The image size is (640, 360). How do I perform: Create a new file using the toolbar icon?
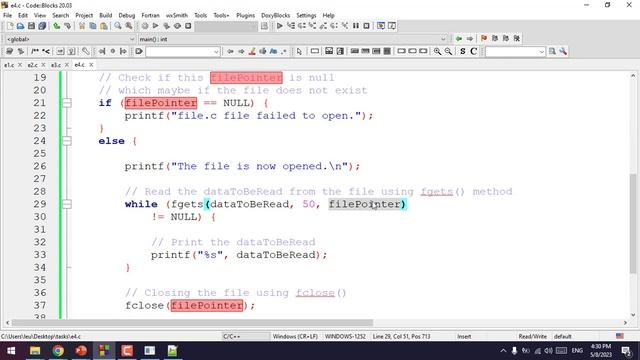(10, 26)
